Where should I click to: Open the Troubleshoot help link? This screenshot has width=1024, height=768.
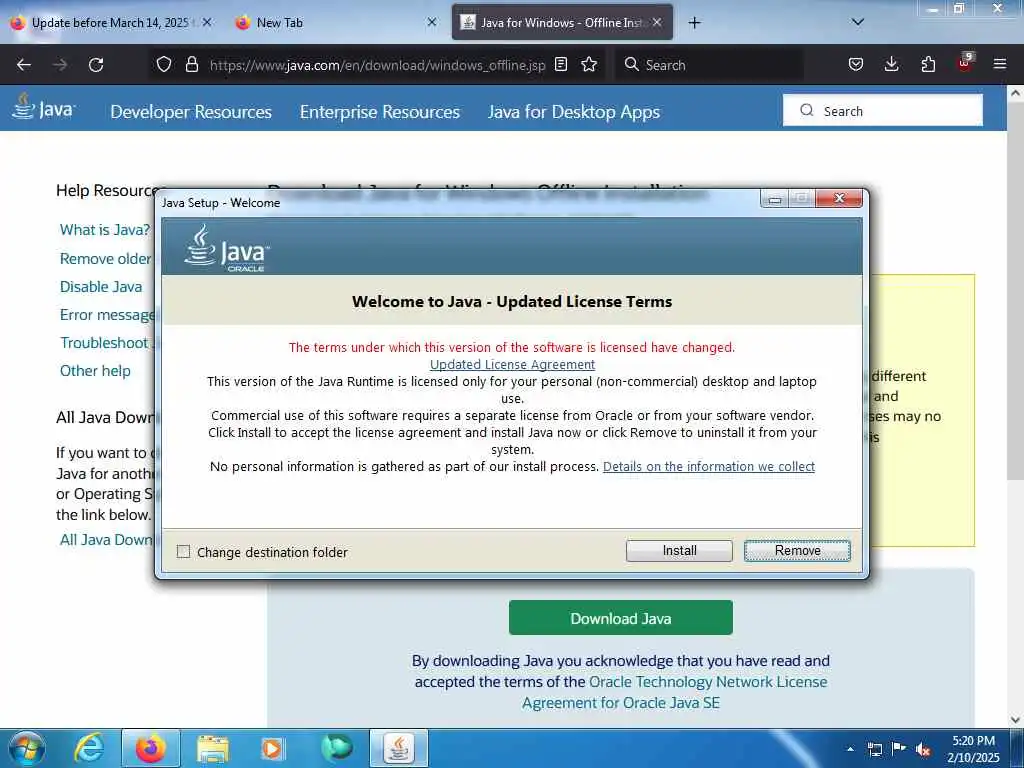[104, 343]
